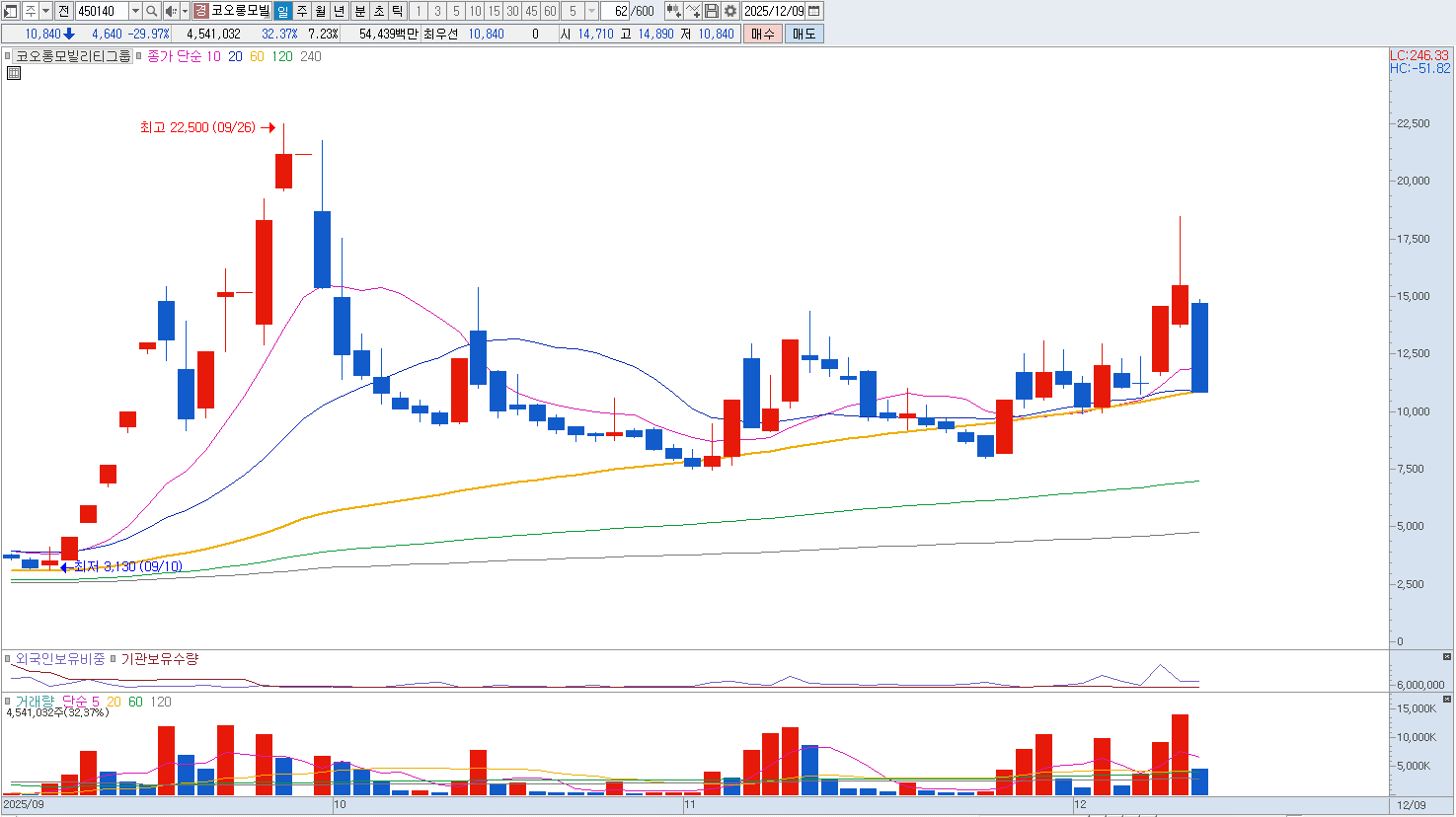Click the 매도 sell button

tap(804, 34)
